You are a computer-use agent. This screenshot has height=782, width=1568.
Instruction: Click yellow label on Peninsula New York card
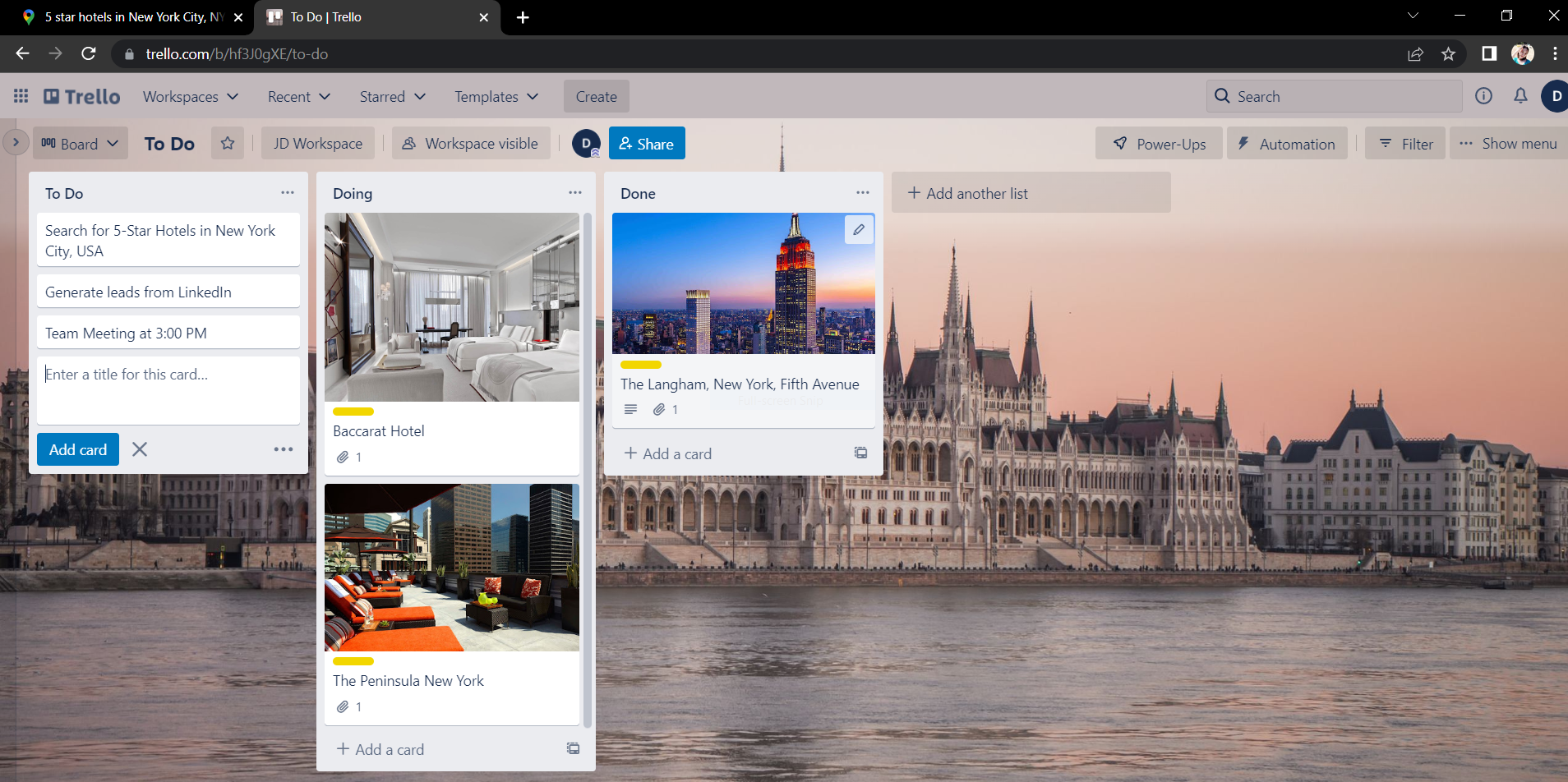pyautogui.click(x=353, y=661)
